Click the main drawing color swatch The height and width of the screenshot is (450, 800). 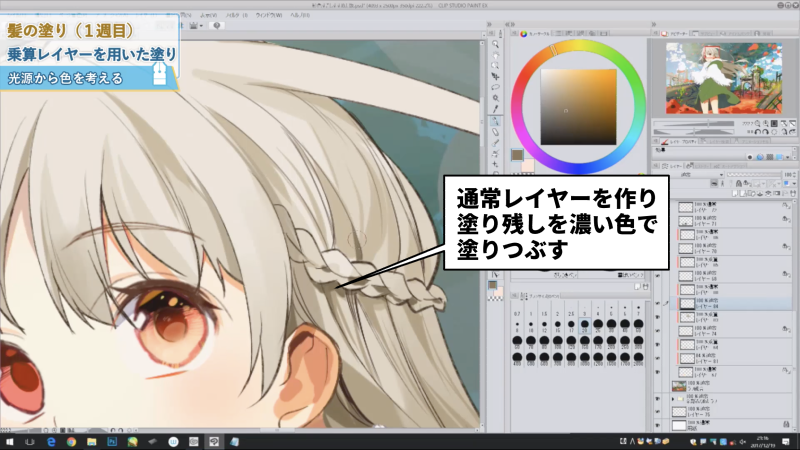pyautogui.click(x=517, y=155)
